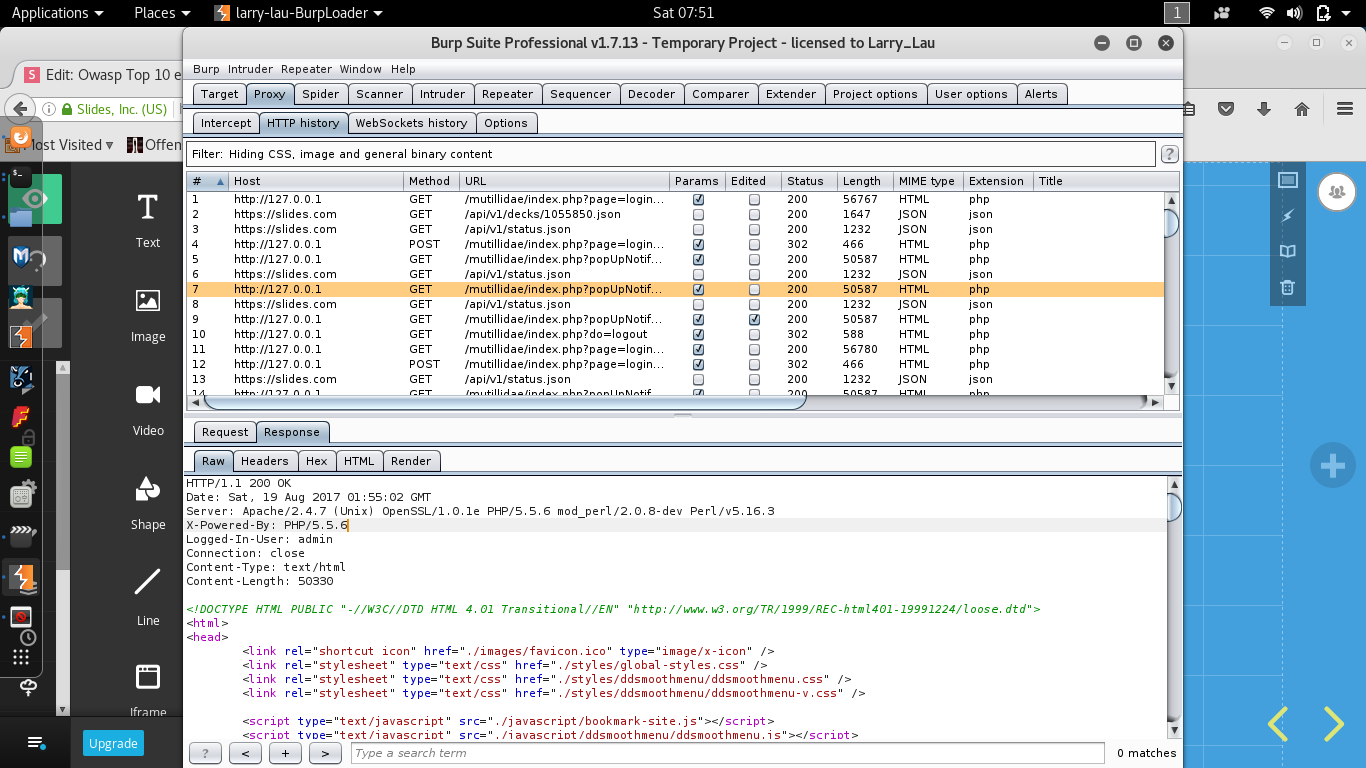Toggle Params checkbox for request row 12
The height and width of the screenshot is (768, 1366).
pos(698,364)
